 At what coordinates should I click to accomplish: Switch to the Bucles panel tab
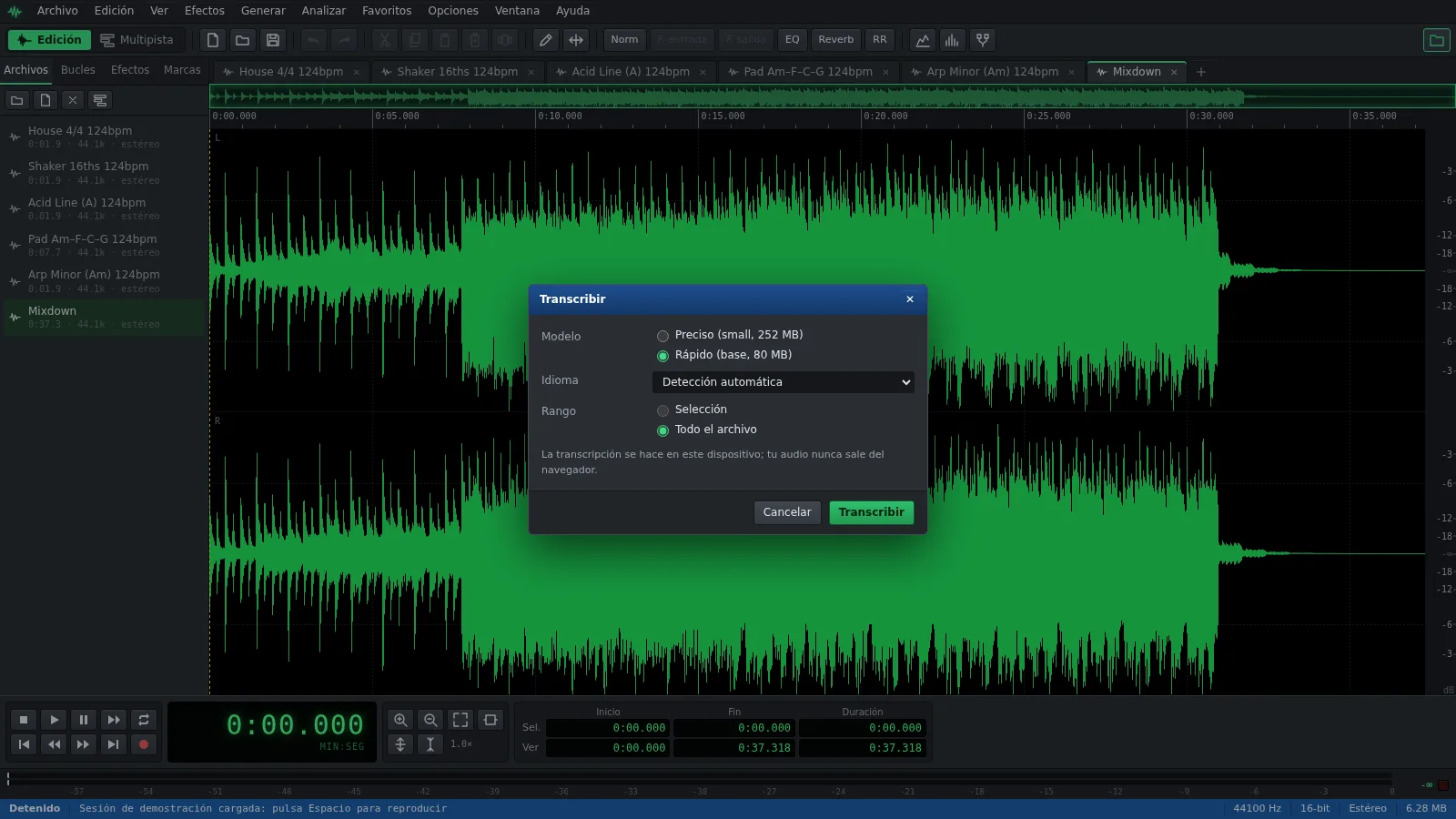[78, 70]
